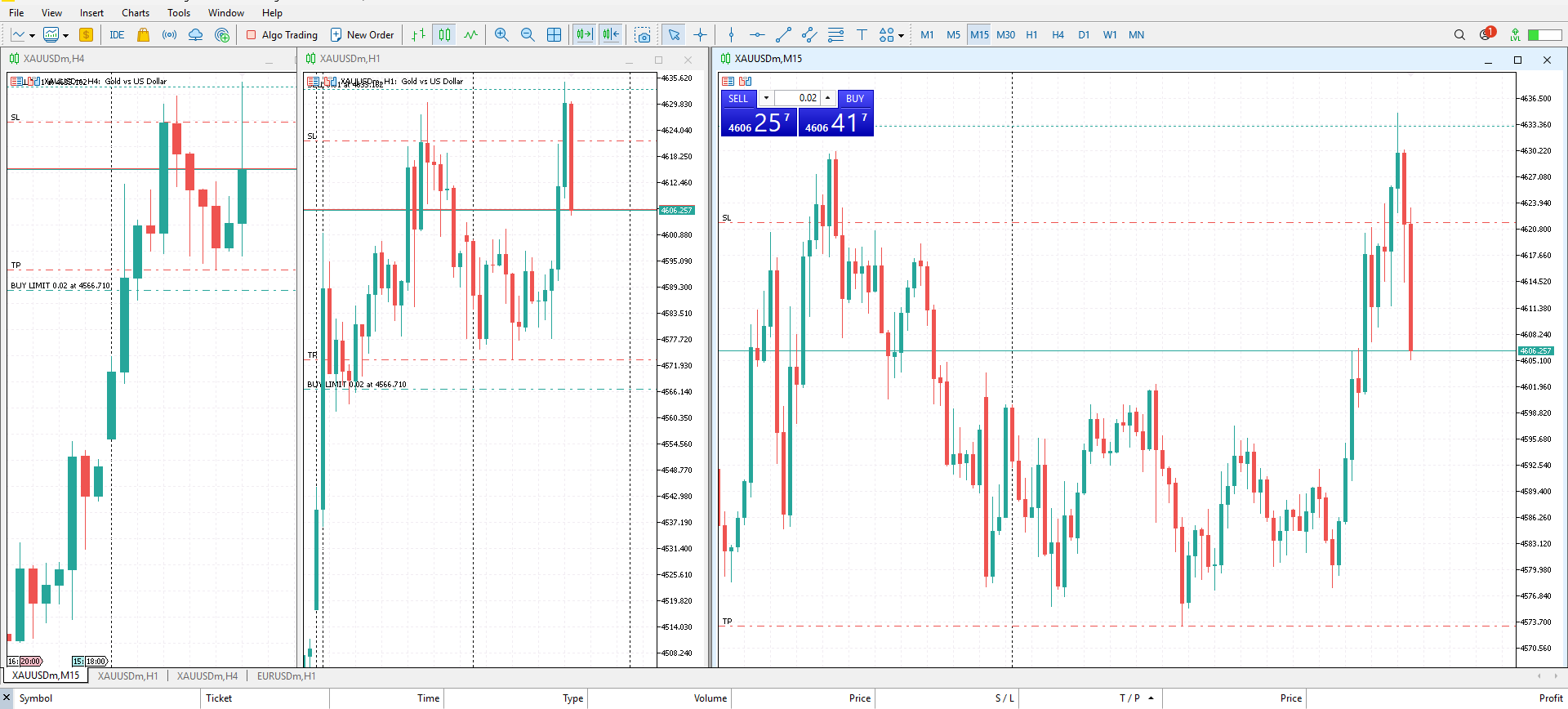Click the 0.02 volume input field
This screenshot has height=709, width=1568.
[x=798, y=98]
